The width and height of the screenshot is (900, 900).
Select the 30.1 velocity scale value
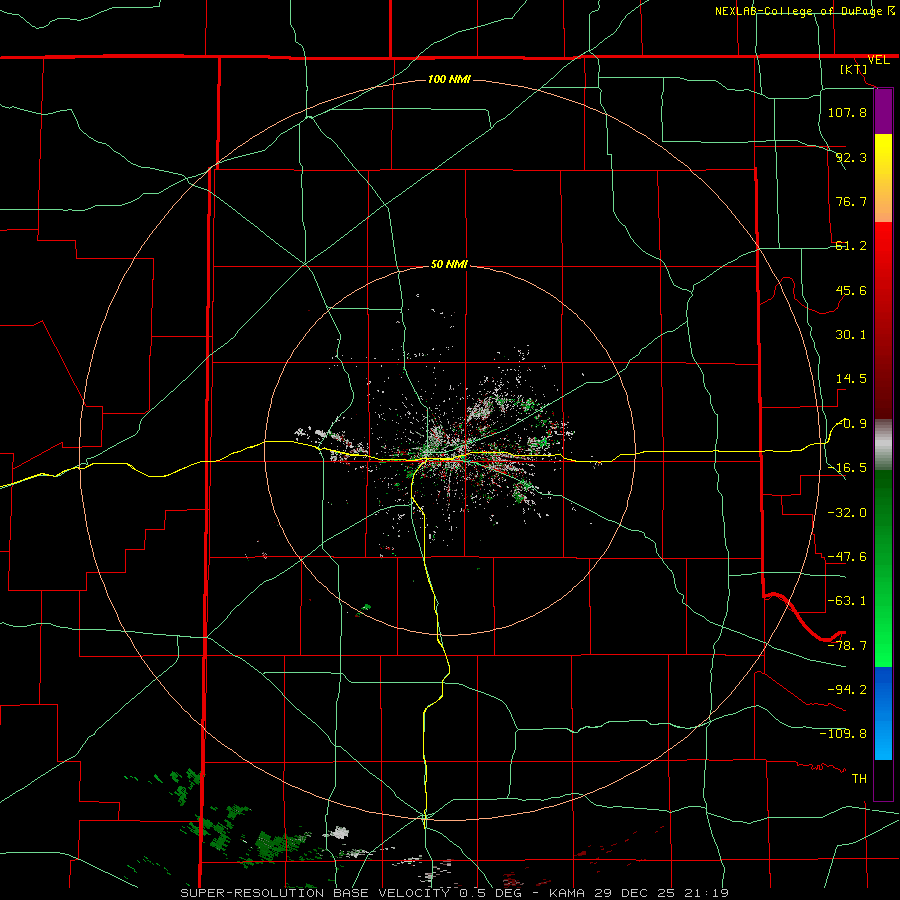[x=851, y=335]
